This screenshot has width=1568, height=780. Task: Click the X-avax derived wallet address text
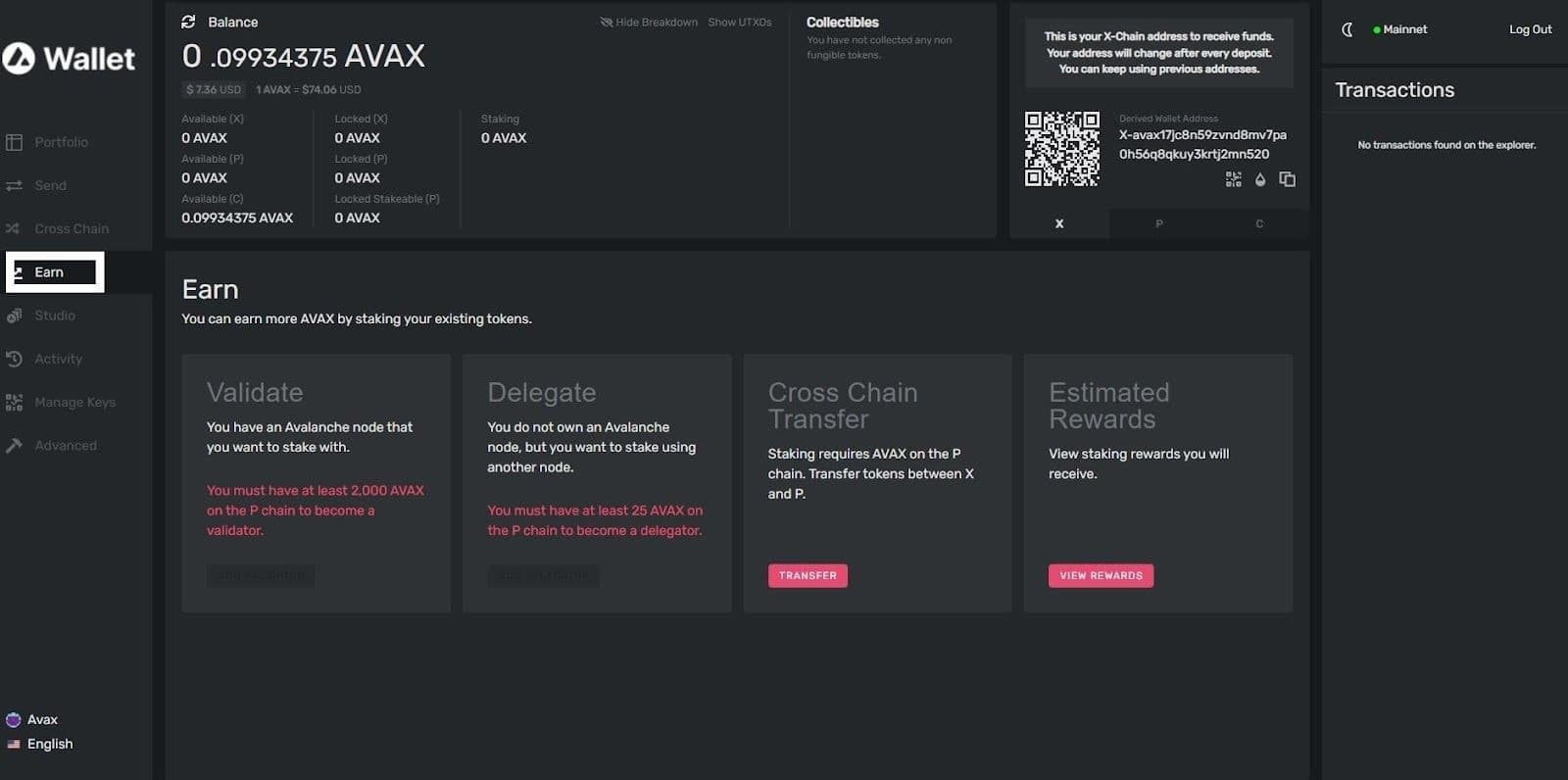click(x=1202, y=144)
